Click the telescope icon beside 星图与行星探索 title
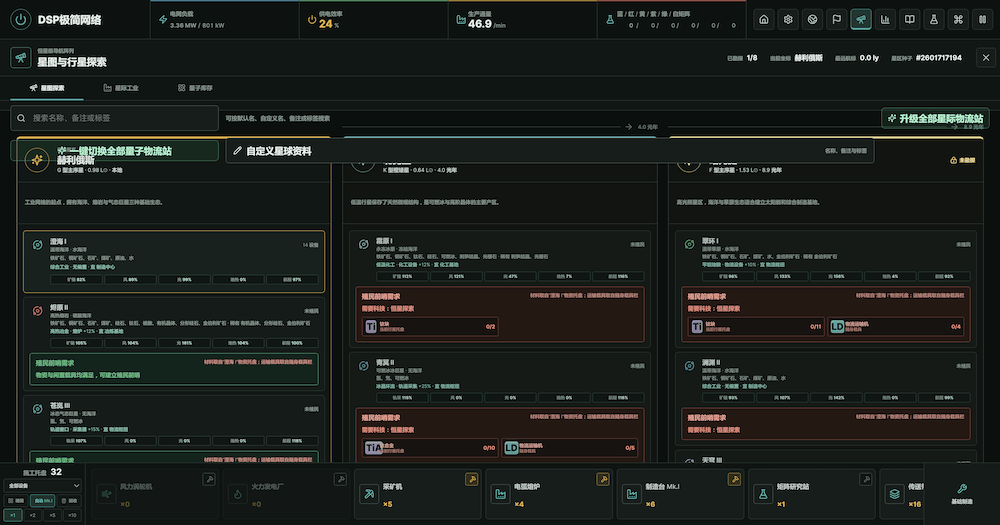 20,57
